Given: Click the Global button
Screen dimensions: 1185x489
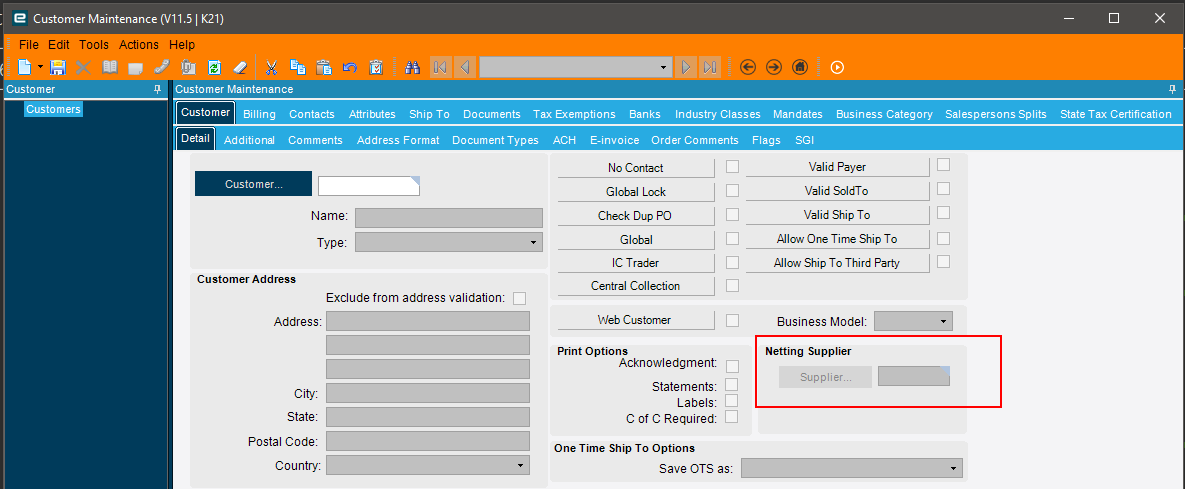Looking at the screenshot, I should click(636, 239).
